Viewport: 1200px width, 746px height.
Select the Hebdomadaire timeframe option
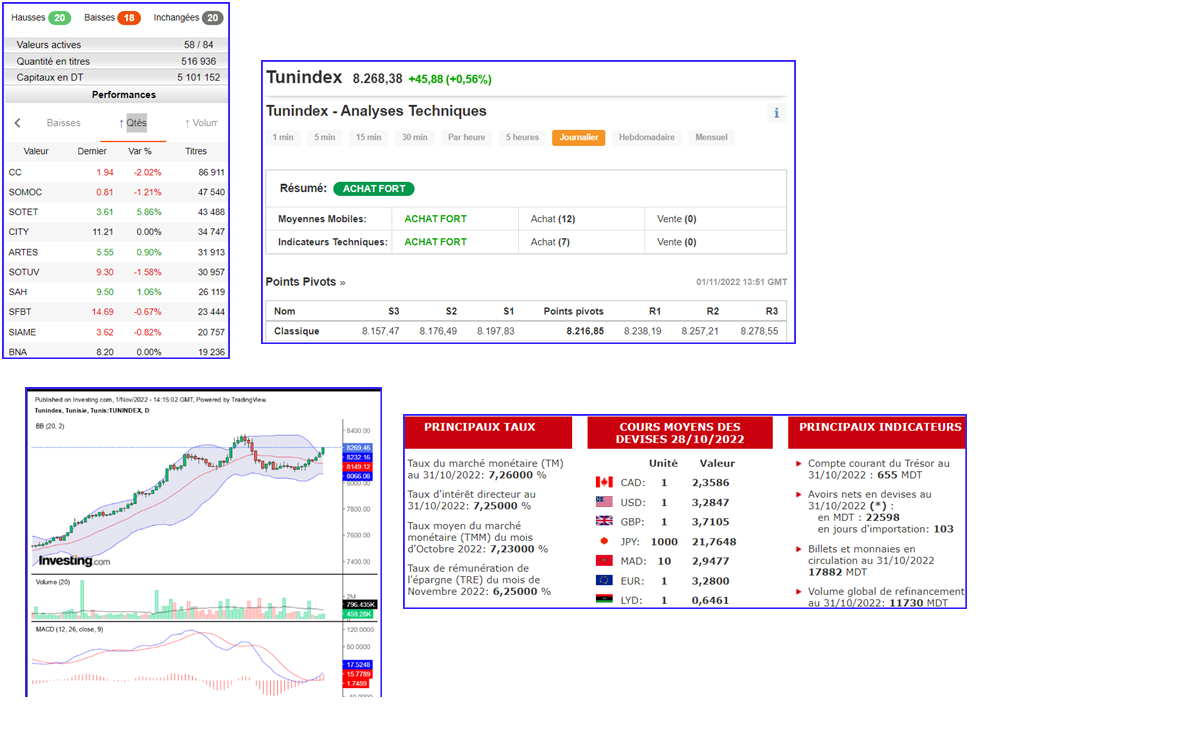click(646, 137)
